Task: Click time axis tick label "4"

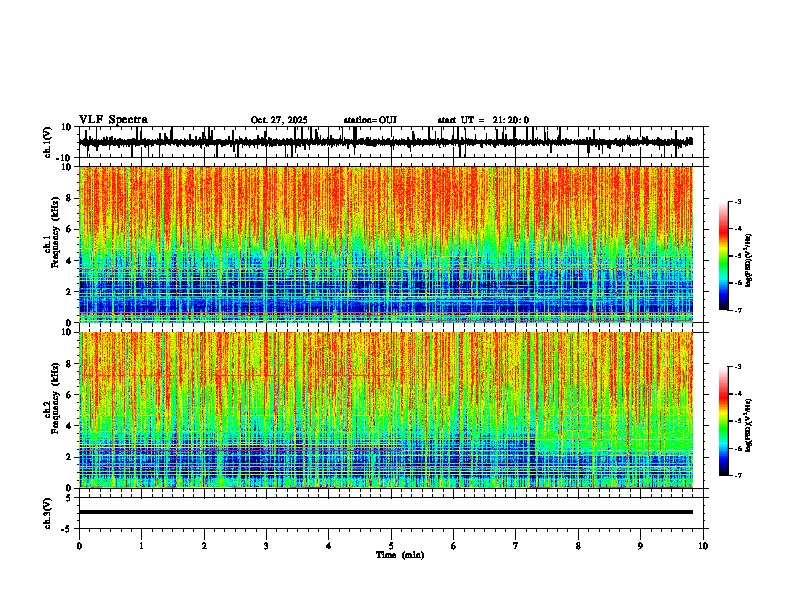Action: click(328, 546)
